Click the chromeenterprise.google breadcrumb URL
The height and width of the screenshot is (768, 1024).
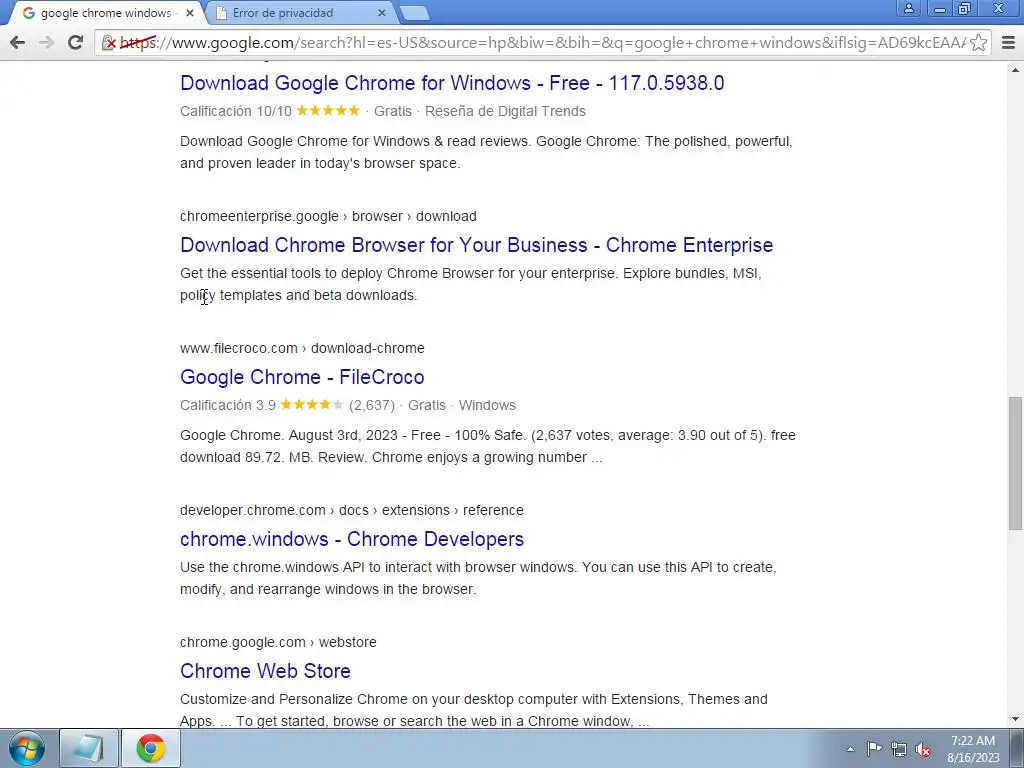pyautogui.click(x=328, y=216)
